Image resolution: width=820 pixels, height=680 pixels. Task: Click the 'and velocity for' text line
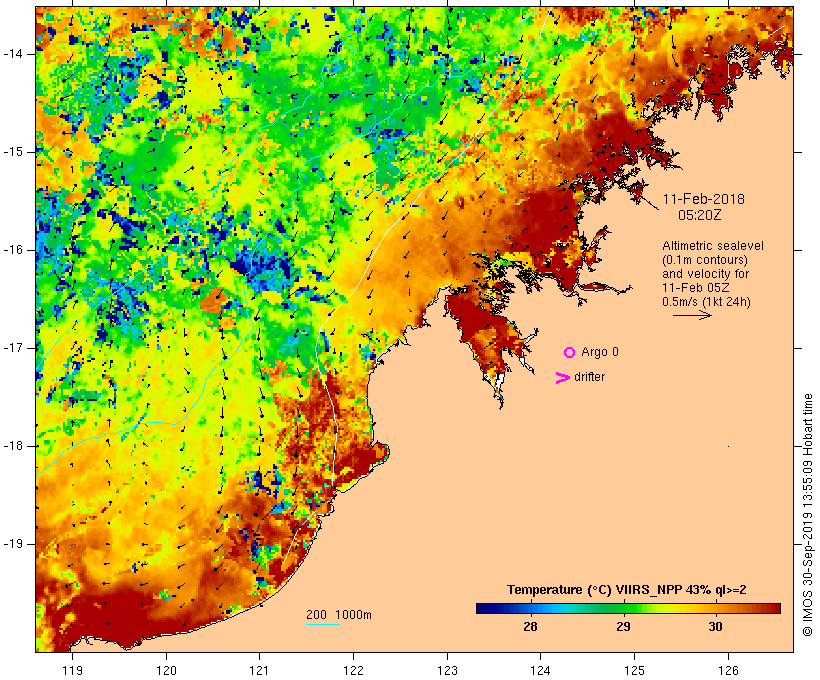tap(705, 274)
